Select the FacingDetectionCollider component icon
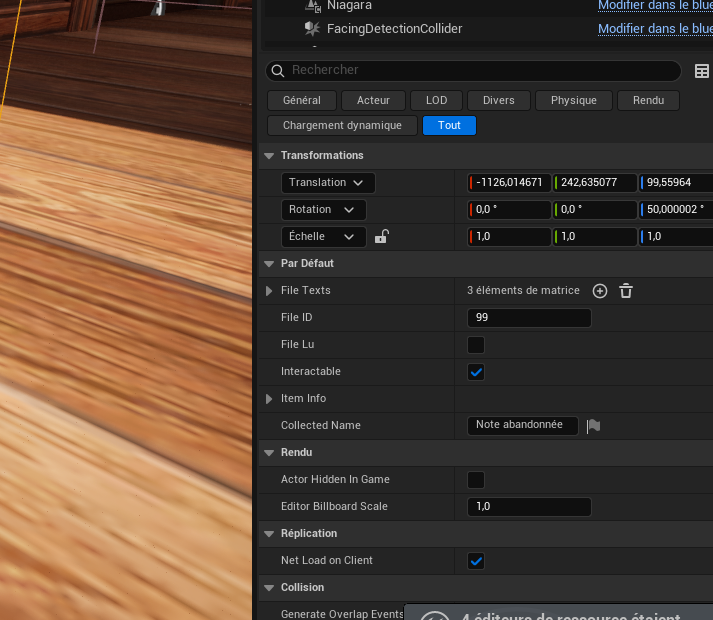The image size is (713, 620). click(311, 29)
